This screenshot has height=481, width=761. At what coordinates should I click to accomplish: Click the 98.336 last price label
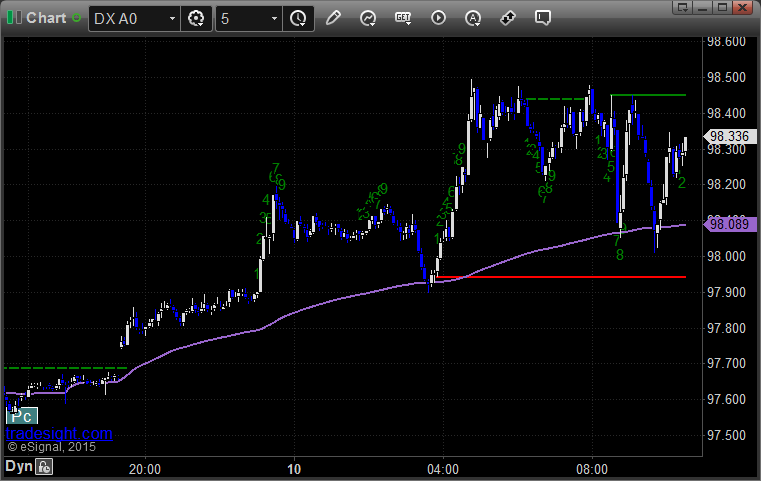coord(730,136)
